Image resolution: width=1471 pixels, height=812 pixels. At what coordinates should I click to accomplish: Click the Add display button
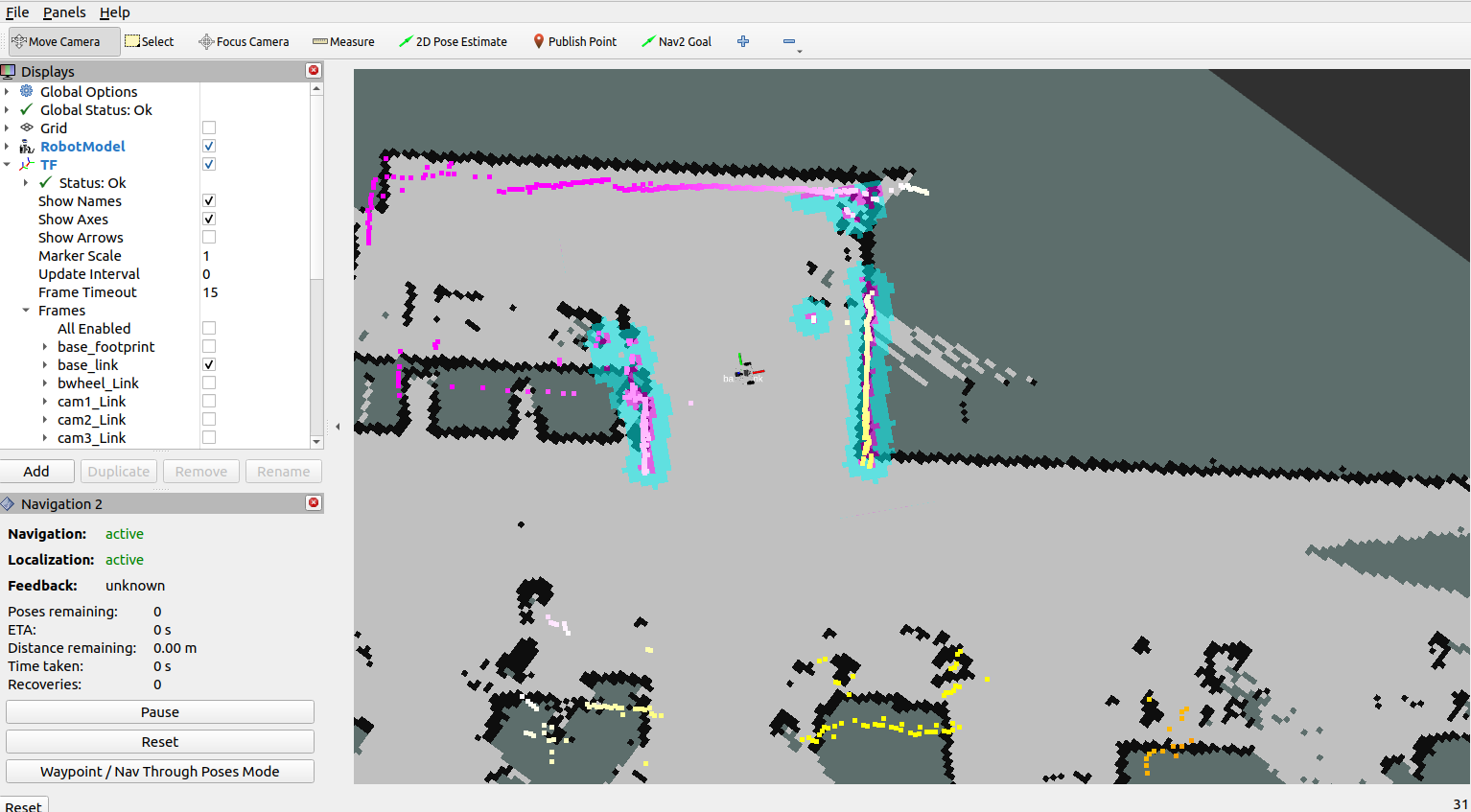click(36, 471)
